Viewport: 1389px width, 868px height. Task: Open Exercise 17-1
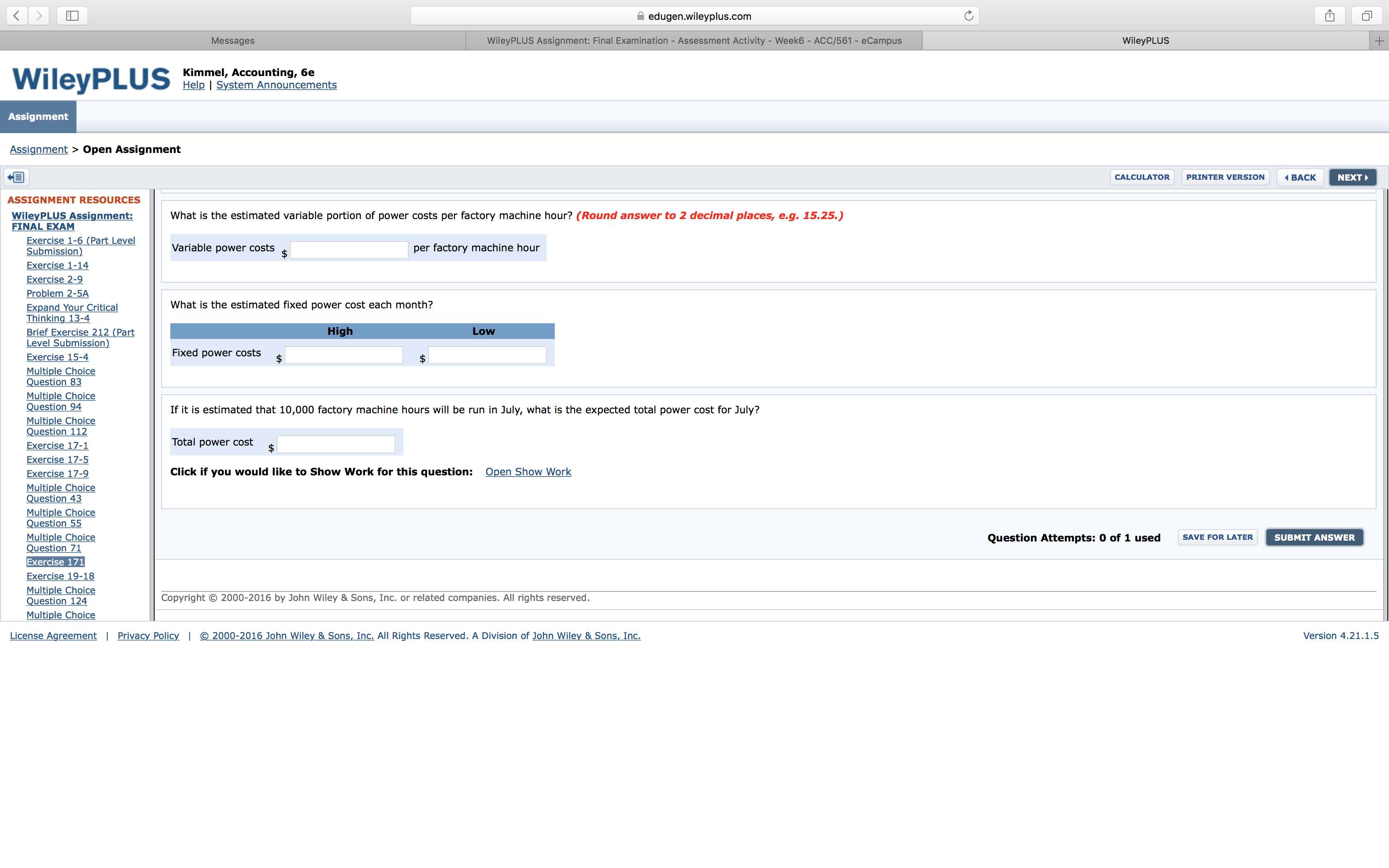click(x=57, y=446)
